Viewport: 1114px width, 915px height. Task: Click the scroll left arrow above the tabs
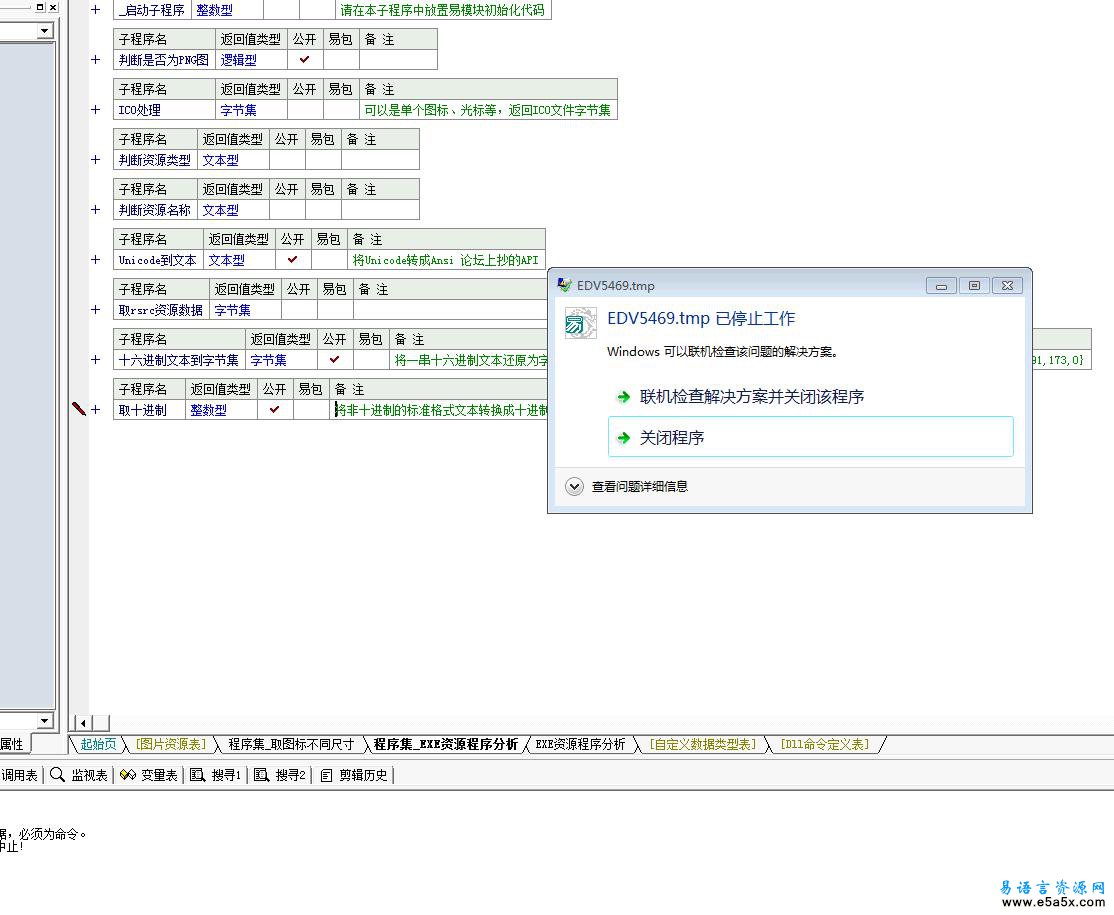[83, 723]
